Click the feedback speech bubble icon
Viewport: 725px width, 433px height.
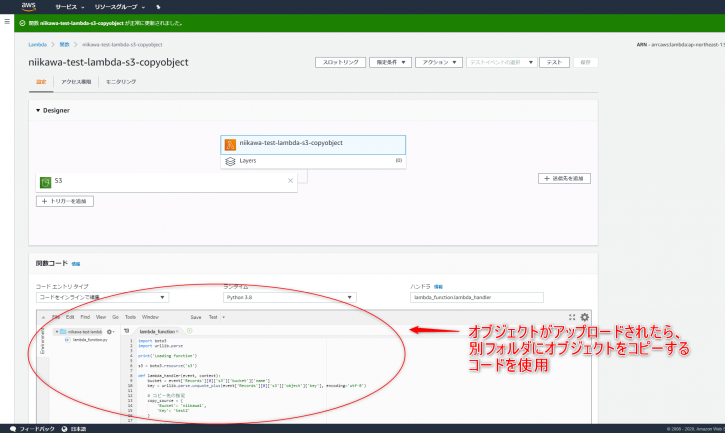point(13,429)
